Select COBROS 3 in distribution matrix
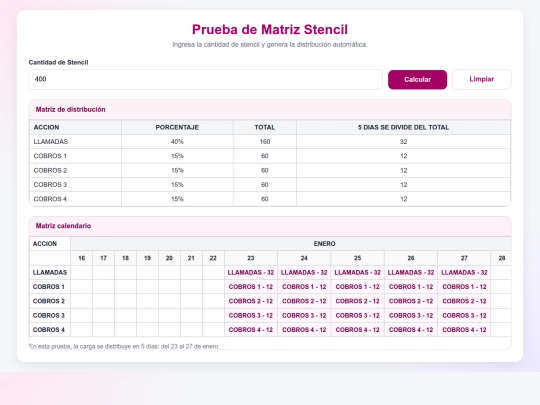 tap(270, 185)
